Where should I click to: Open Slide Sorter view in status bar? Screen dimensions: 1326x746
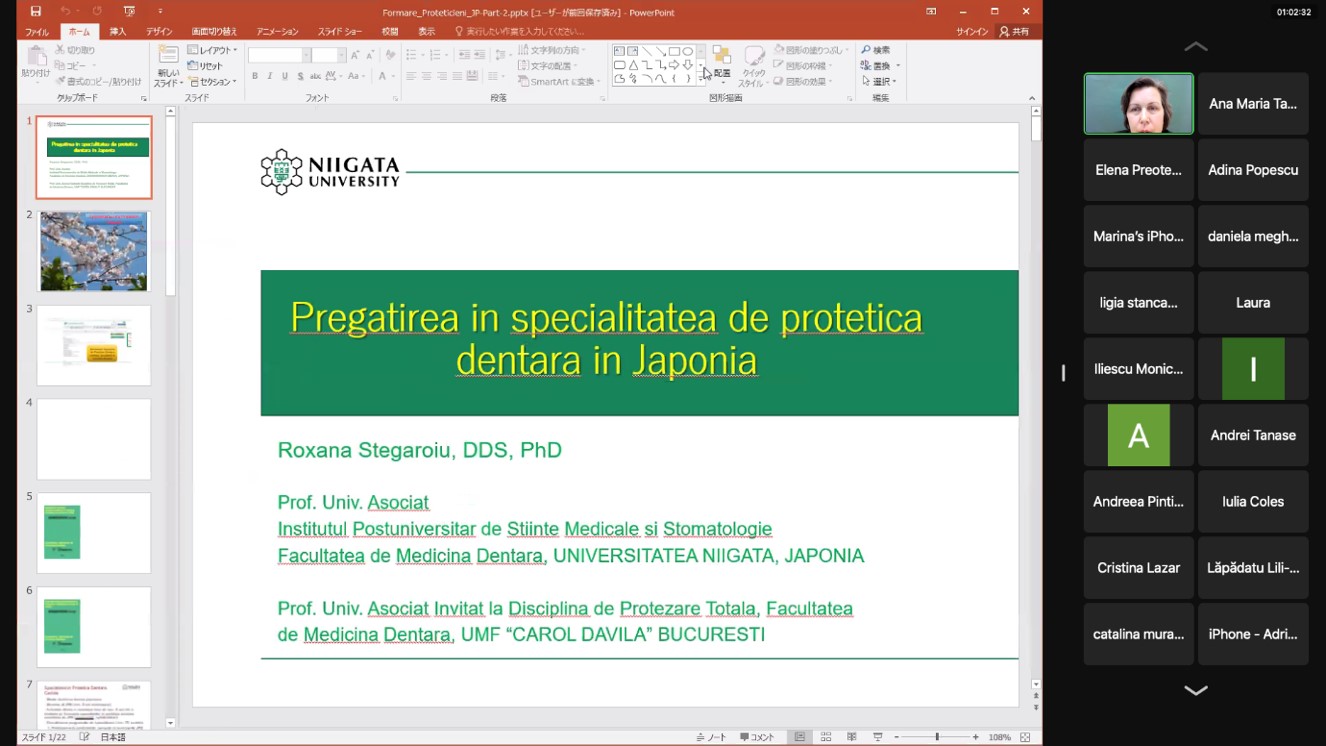coord(826,737)
